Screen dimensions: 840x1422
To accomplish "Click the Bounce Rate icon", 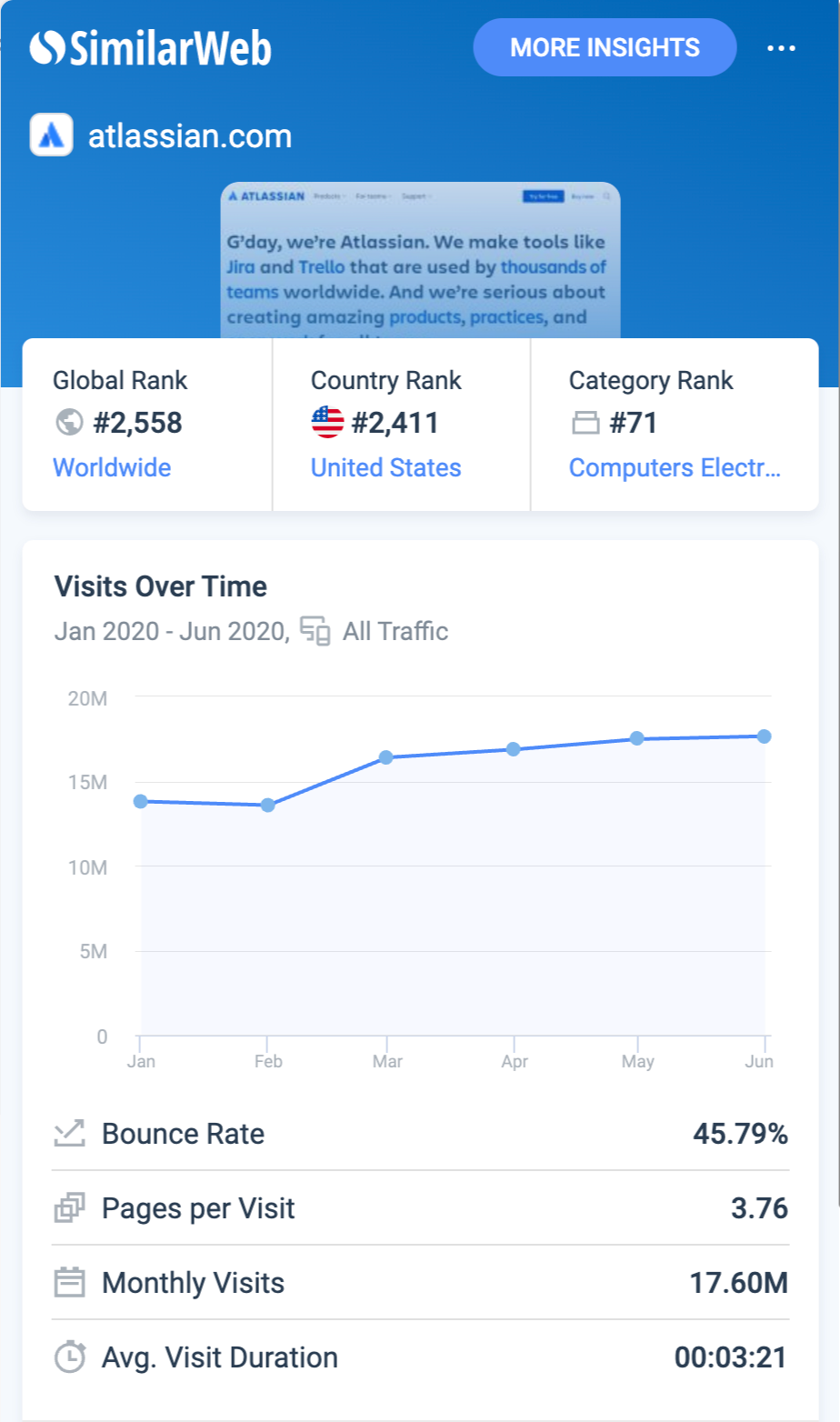I will [x=69, y=1133].
